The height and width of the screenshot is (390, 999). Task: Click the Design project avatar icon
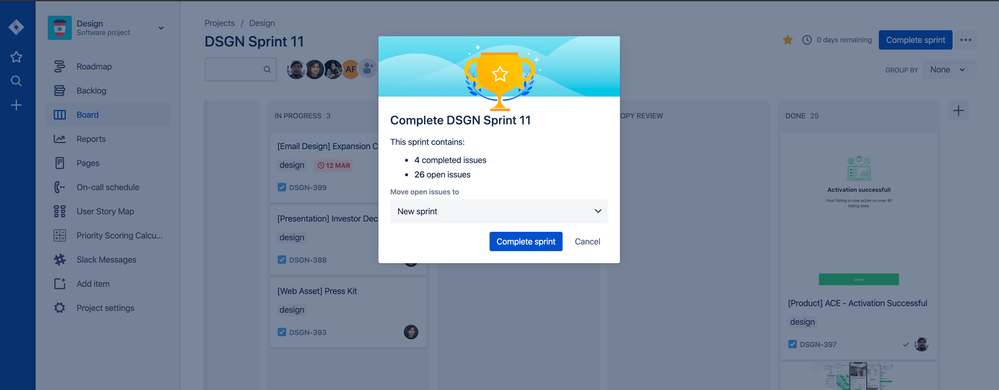(x=59, y=28)
